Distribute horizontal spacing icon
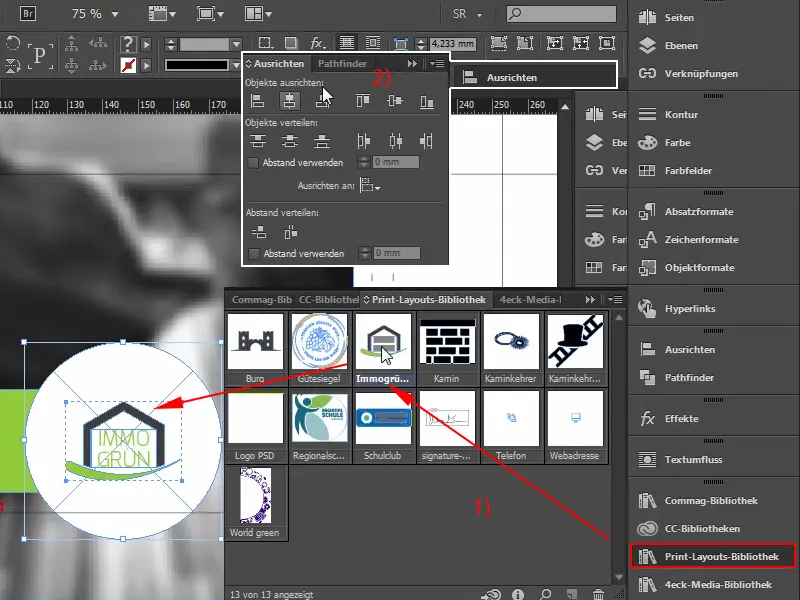This screenshot has width=800, height=600. coord(291,233)
